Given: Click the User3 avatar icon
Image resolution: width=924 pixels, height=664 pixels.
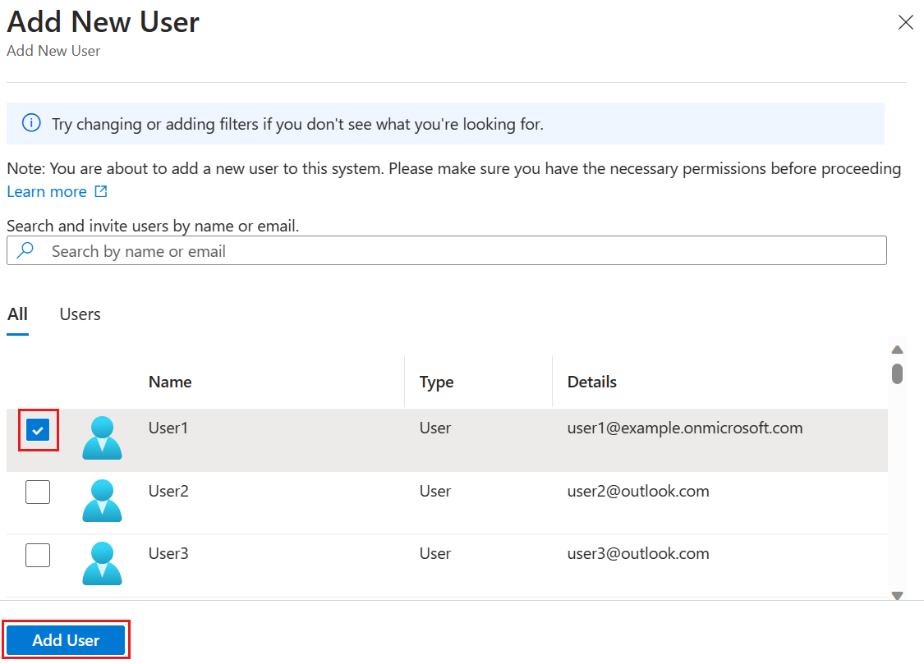Looking at the screenshot, I should (x=102, y=563).
